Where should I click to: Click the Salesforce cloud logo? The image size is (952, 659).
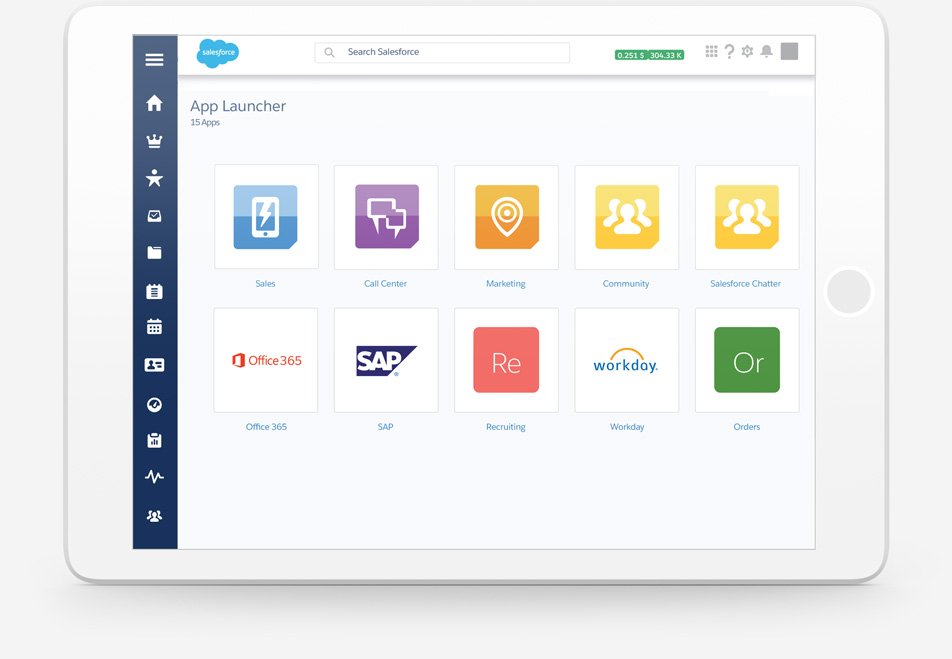point(217,53)
